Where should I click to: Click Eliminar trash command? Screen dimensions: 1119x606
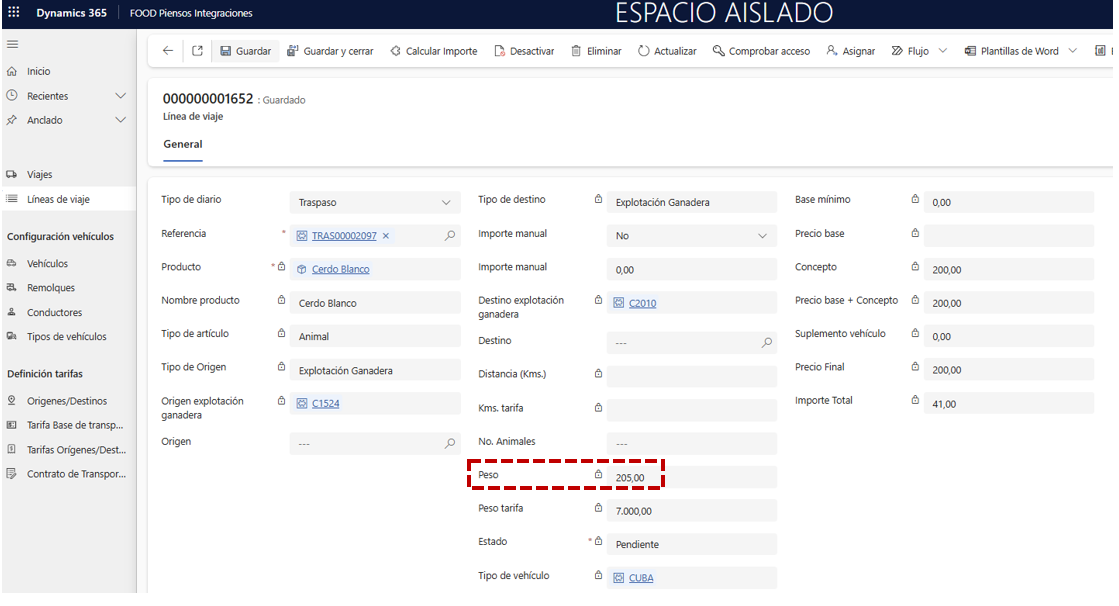click(596, 51)
